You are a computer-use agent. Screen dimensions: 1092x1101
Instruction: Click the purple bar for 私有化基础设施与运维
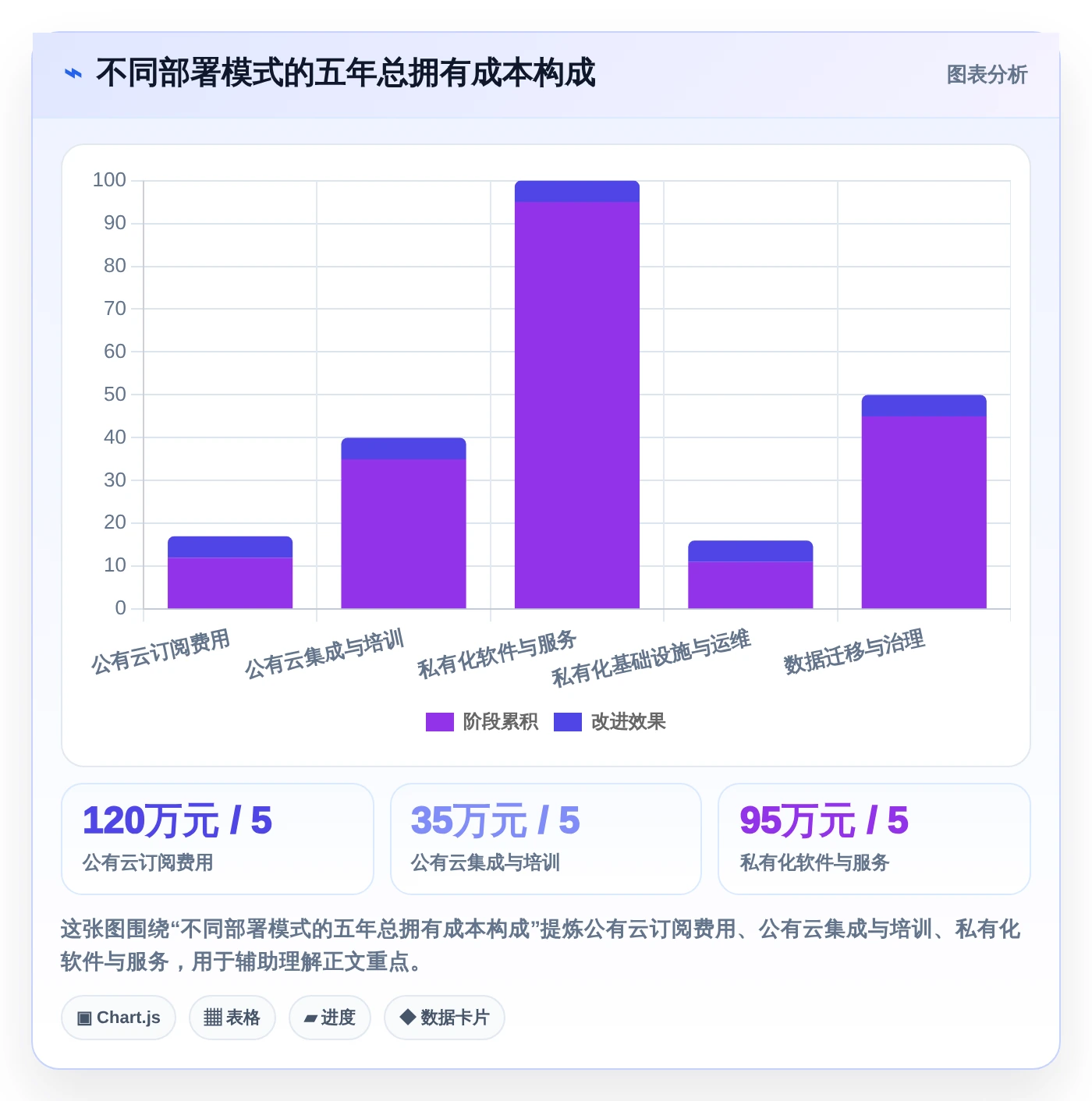click(750, 586)
